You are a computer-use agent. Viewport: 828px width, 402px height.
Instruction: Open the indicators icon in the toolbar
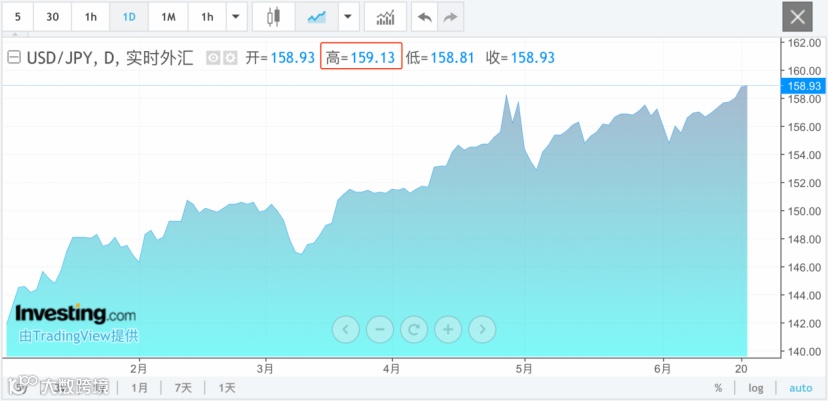pyautogui.click(x=385, y=17)
